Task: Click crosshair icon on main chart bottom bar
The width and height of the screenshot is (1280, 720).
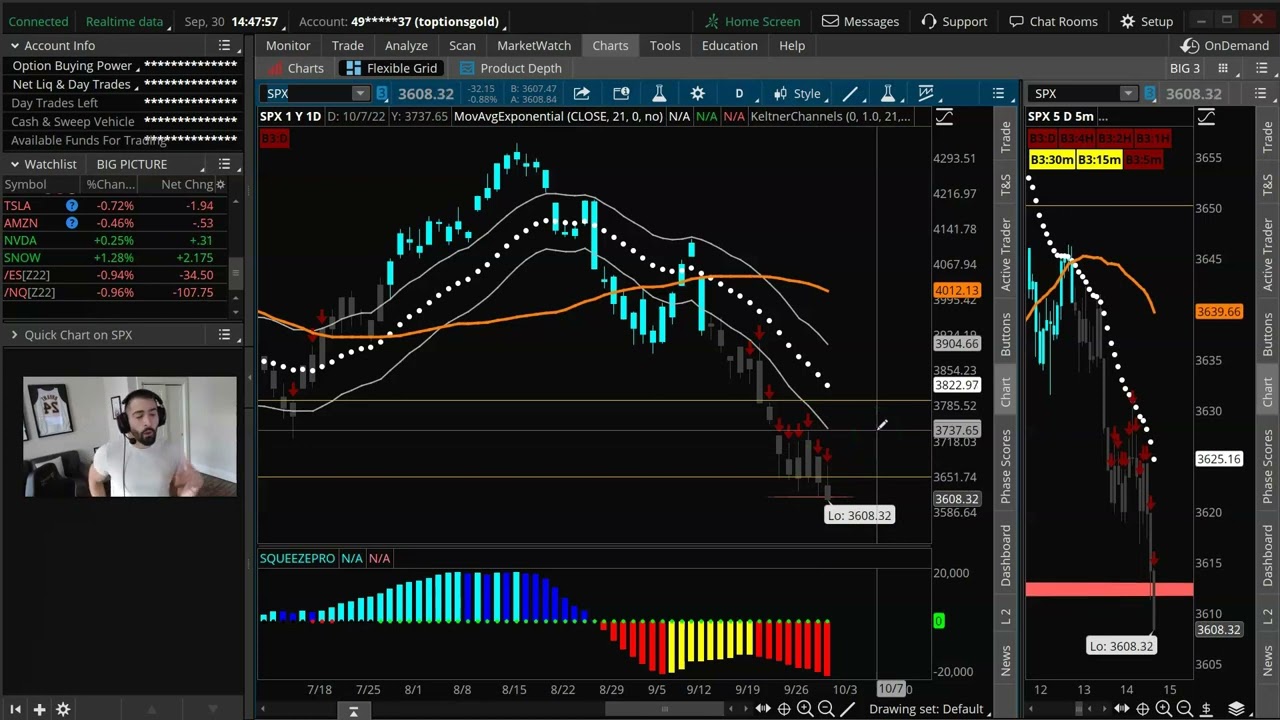Action: click(x=784, y=709)
